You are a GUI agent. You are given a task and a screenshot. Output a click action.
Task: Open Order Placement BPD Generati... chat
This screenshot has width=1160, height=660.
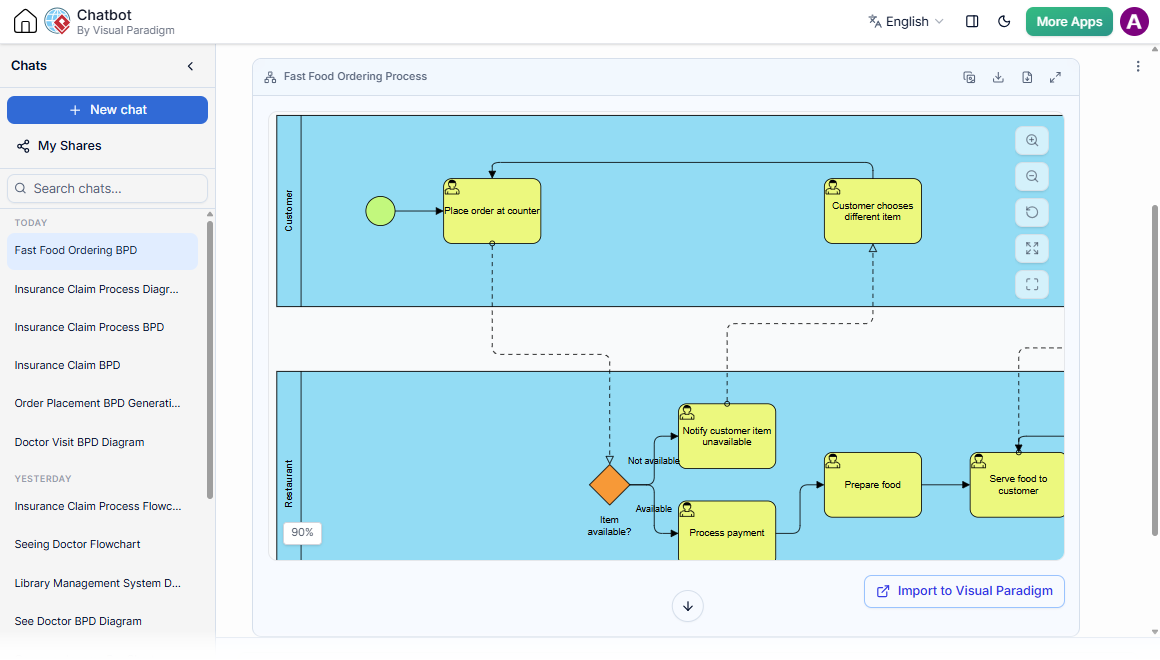[x=102, y=403]
